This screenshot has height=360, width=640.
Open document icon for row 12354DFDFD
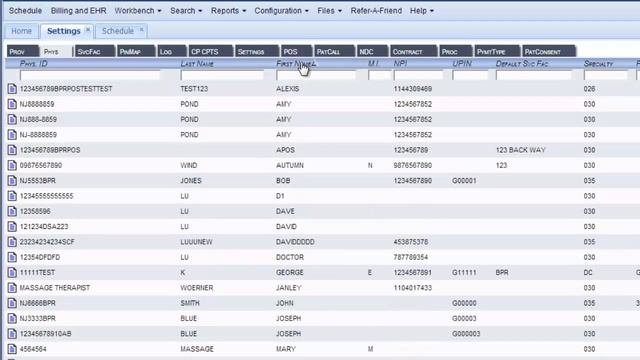click(12, 257)
